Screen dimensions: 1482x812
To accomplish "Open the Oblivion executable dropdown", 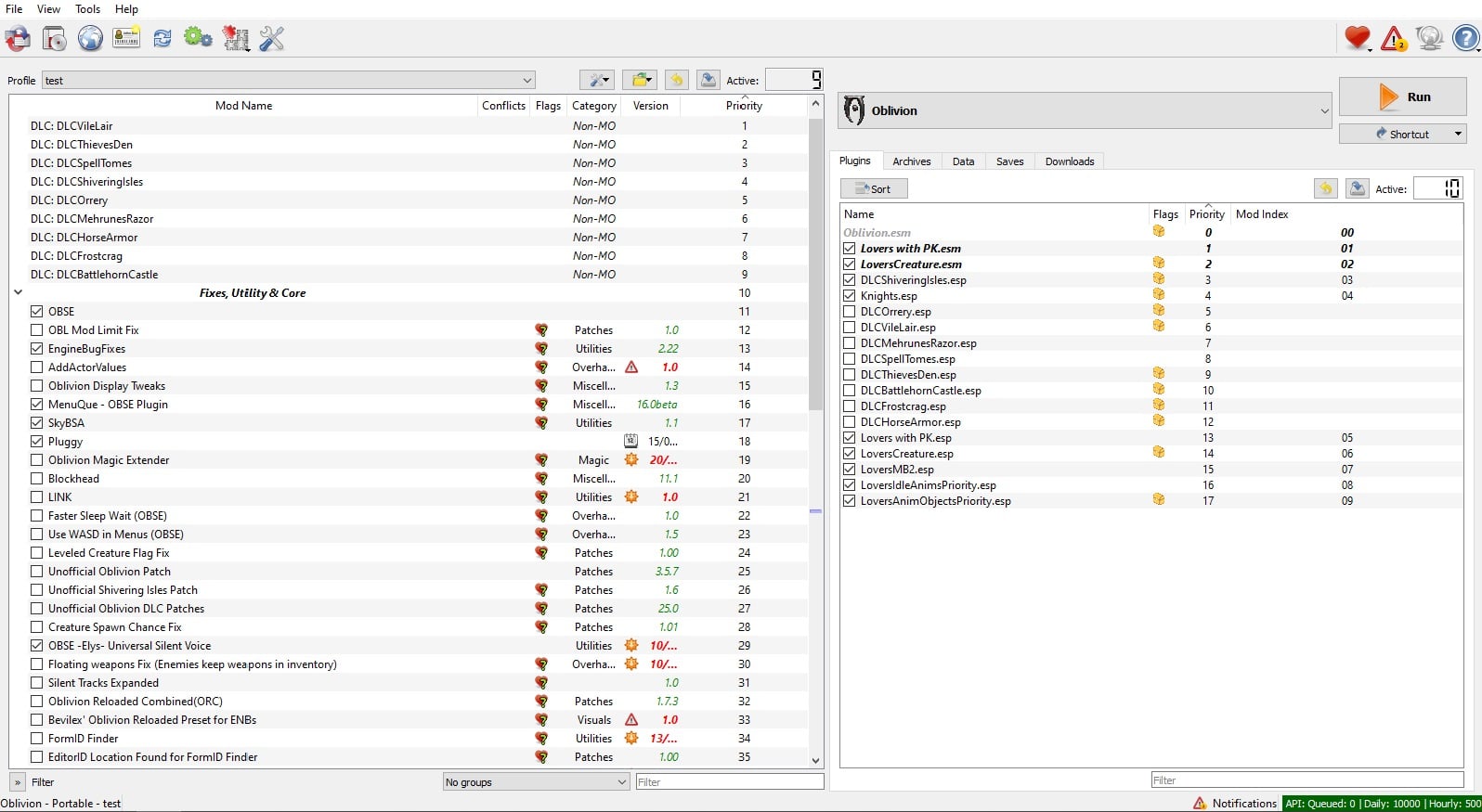I will (x=1085, y=110).
